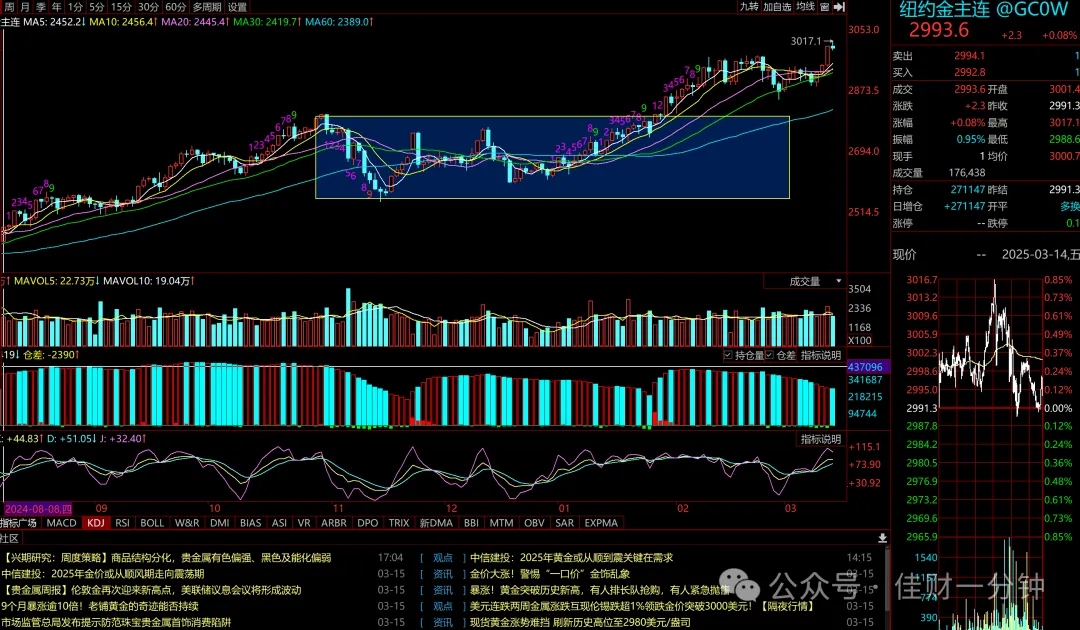The image size is (1080, 630).
Task: Click the 3017.1 high price label on chart
Action: tap(806, 41)
